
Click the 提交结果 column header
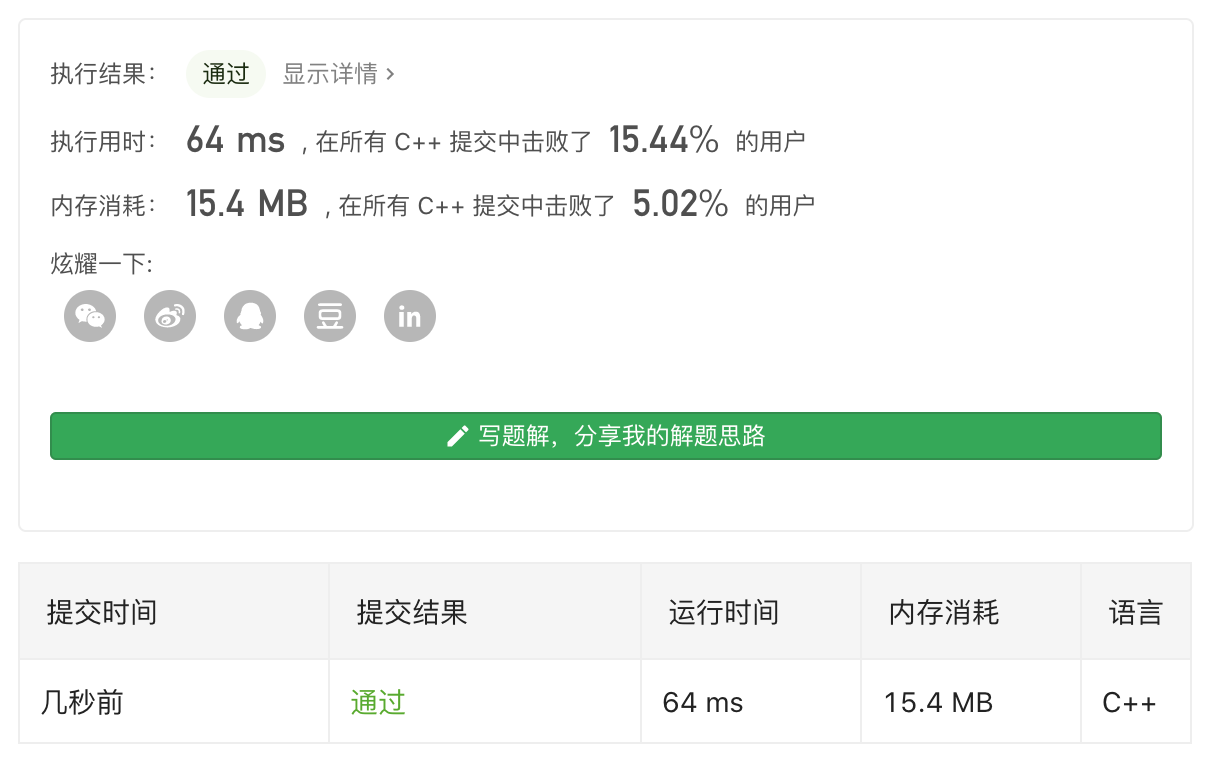point(412,612)
